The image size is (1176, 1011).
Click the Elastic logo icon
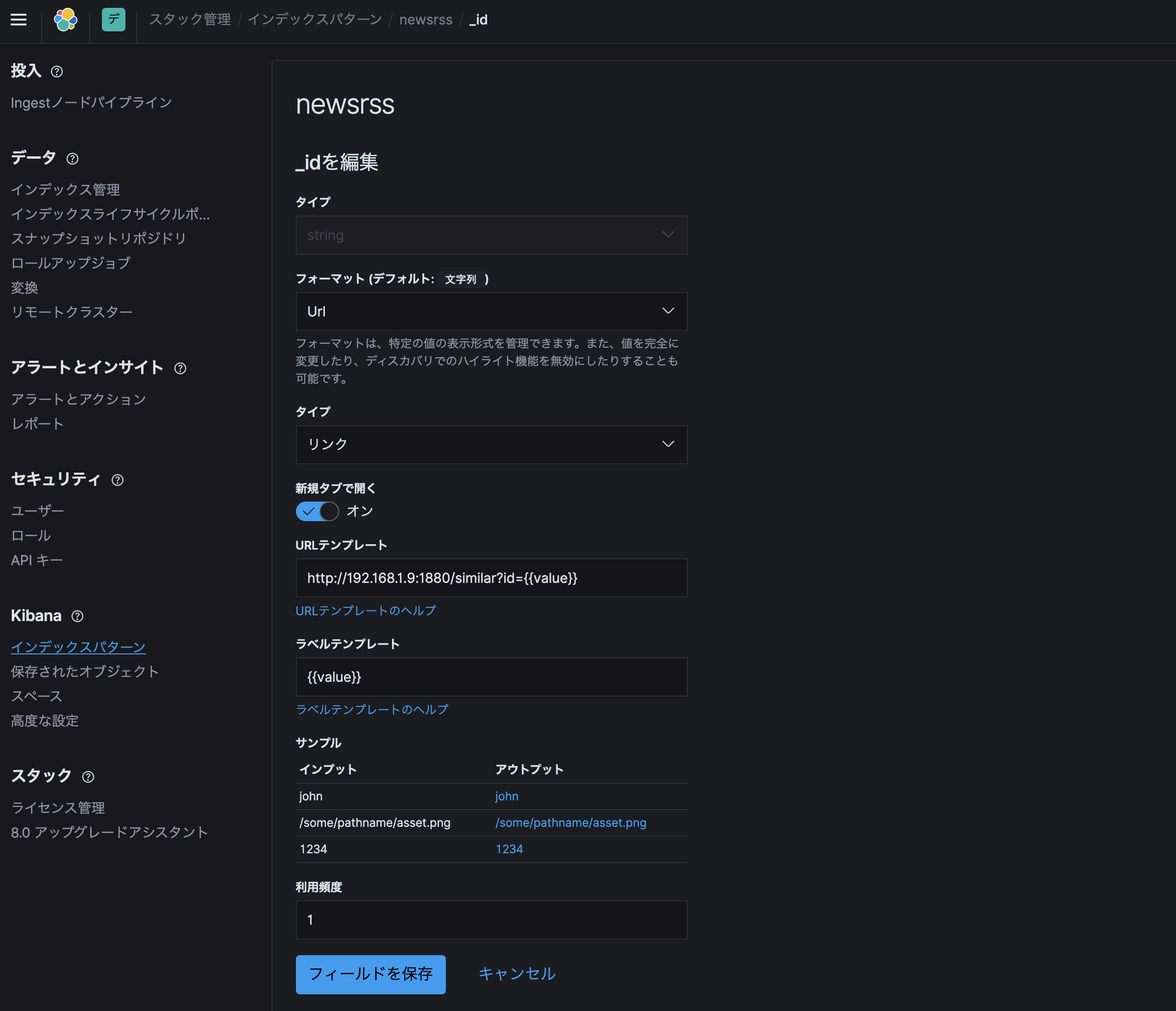coord(65,20)
